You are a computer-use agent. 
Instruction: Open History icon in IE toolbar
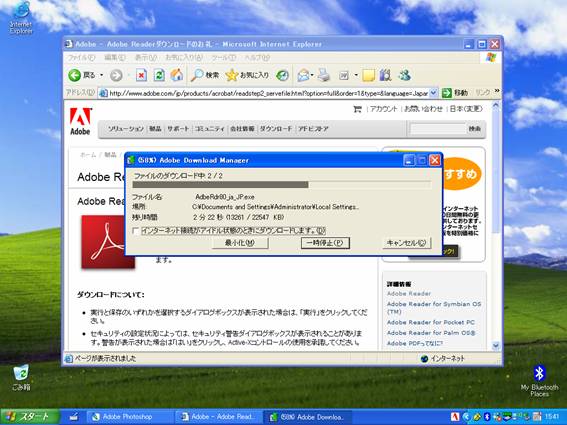coord(282,75)
